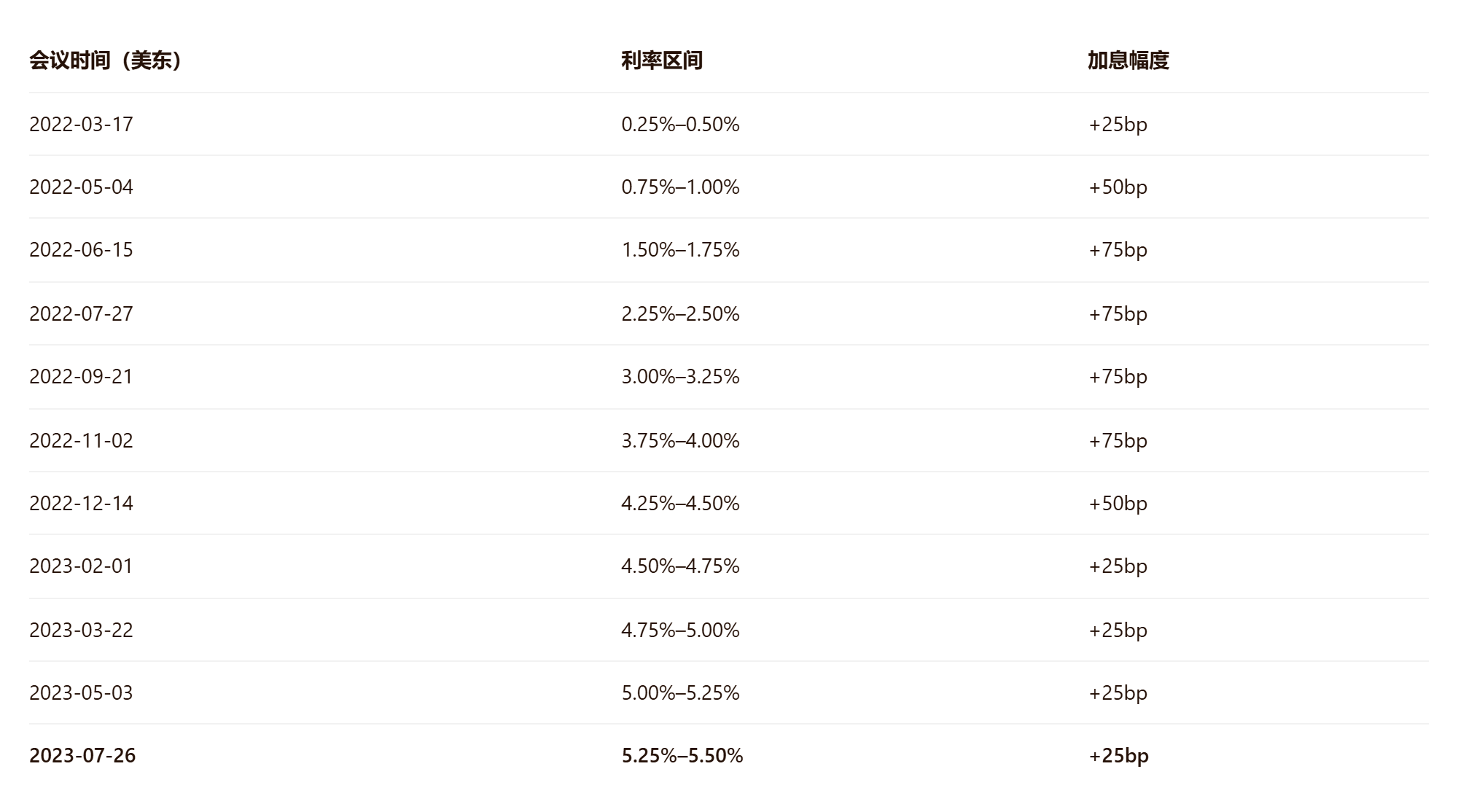
Task: Click the 2022-11-02 date cell
Action: [x=82, y=441]
